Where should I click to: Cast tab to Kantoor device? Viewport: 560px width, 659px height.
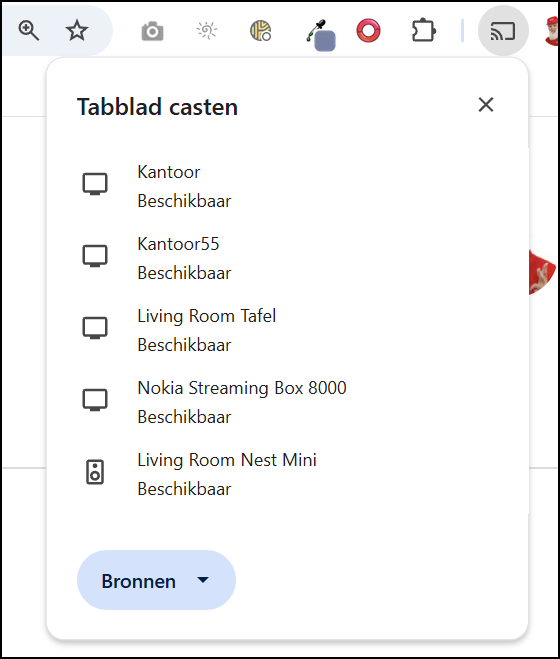tap(287, 186)
